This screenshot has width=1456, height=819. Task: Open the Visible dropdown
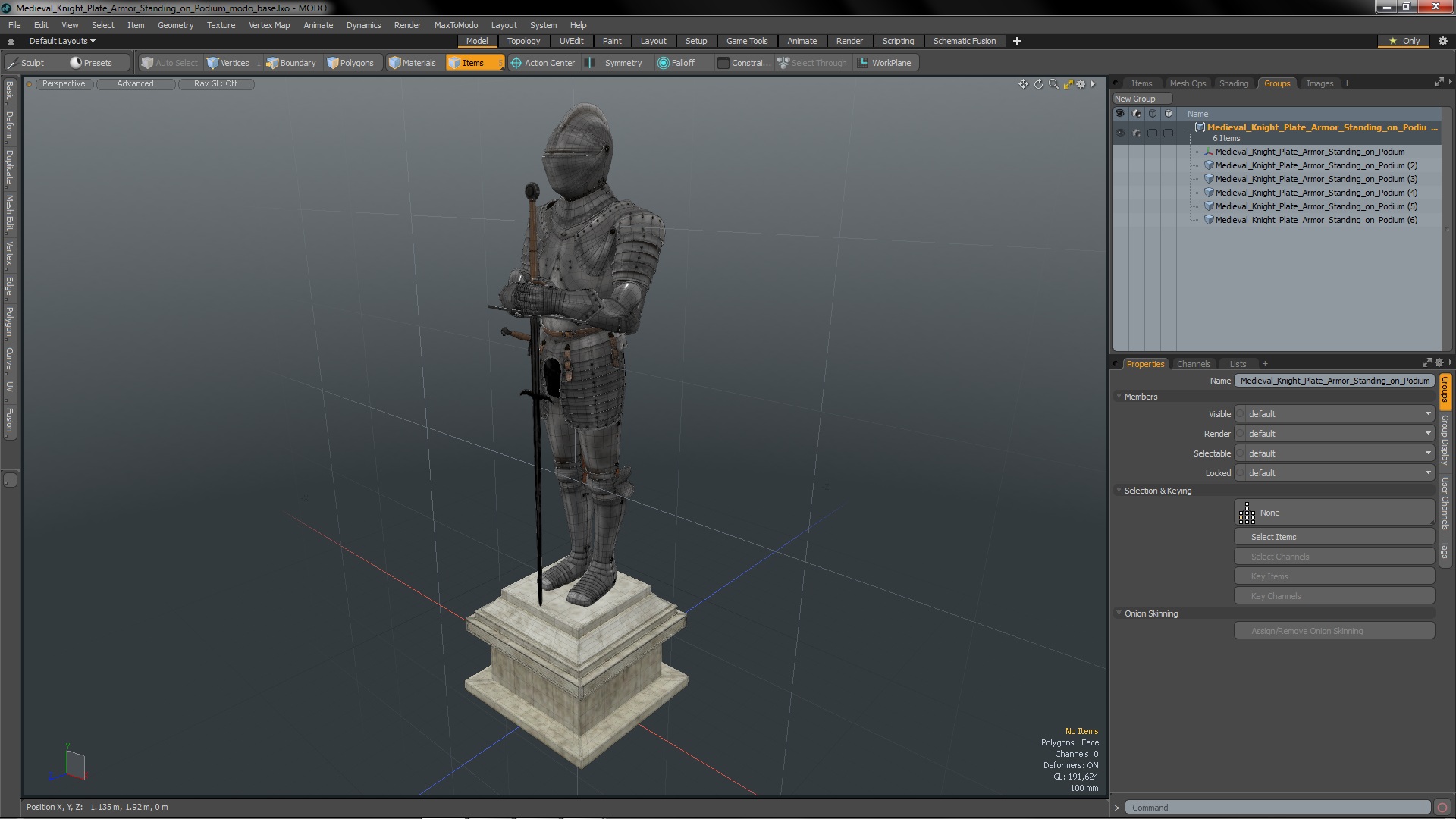coord(1335,414)
